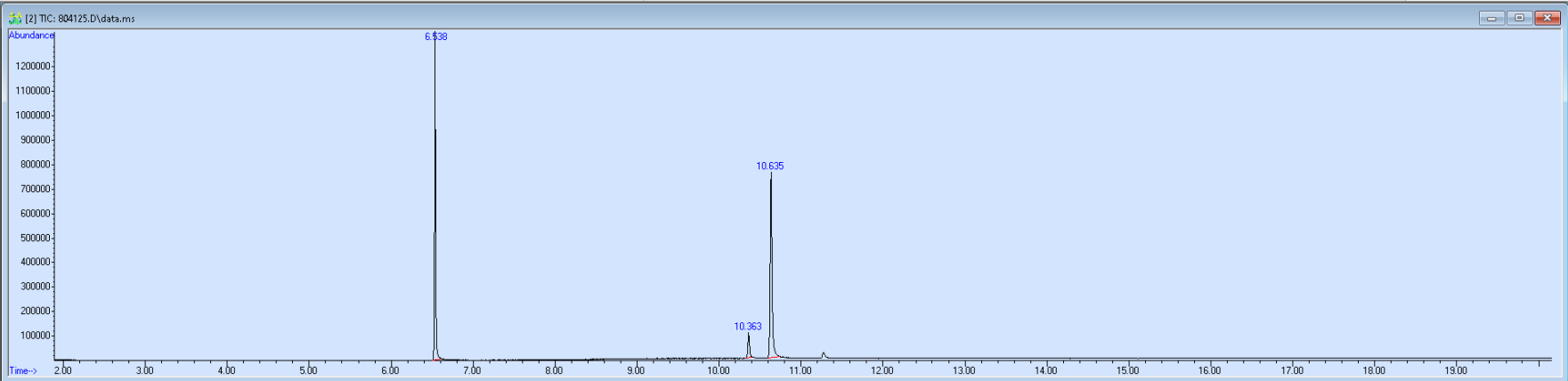
Task: Click the tiny unlabeled peak just after 11.00 minutes
Action: [824, 356]
